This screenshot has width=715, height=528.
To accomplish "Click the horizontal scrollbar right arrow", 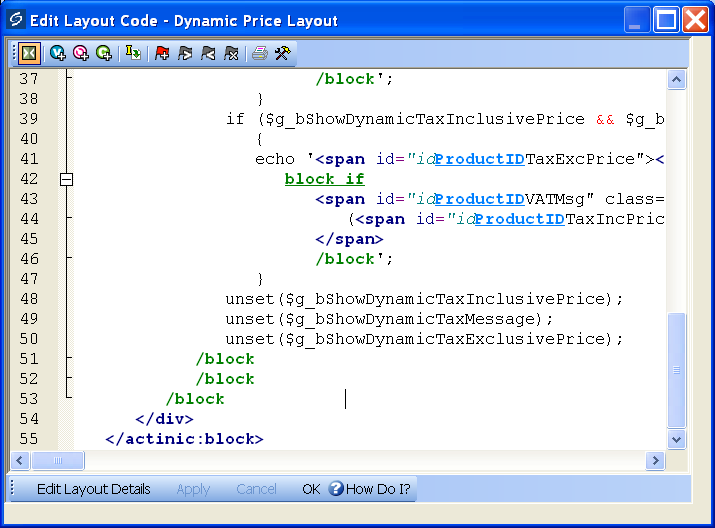I will (656, 460).
